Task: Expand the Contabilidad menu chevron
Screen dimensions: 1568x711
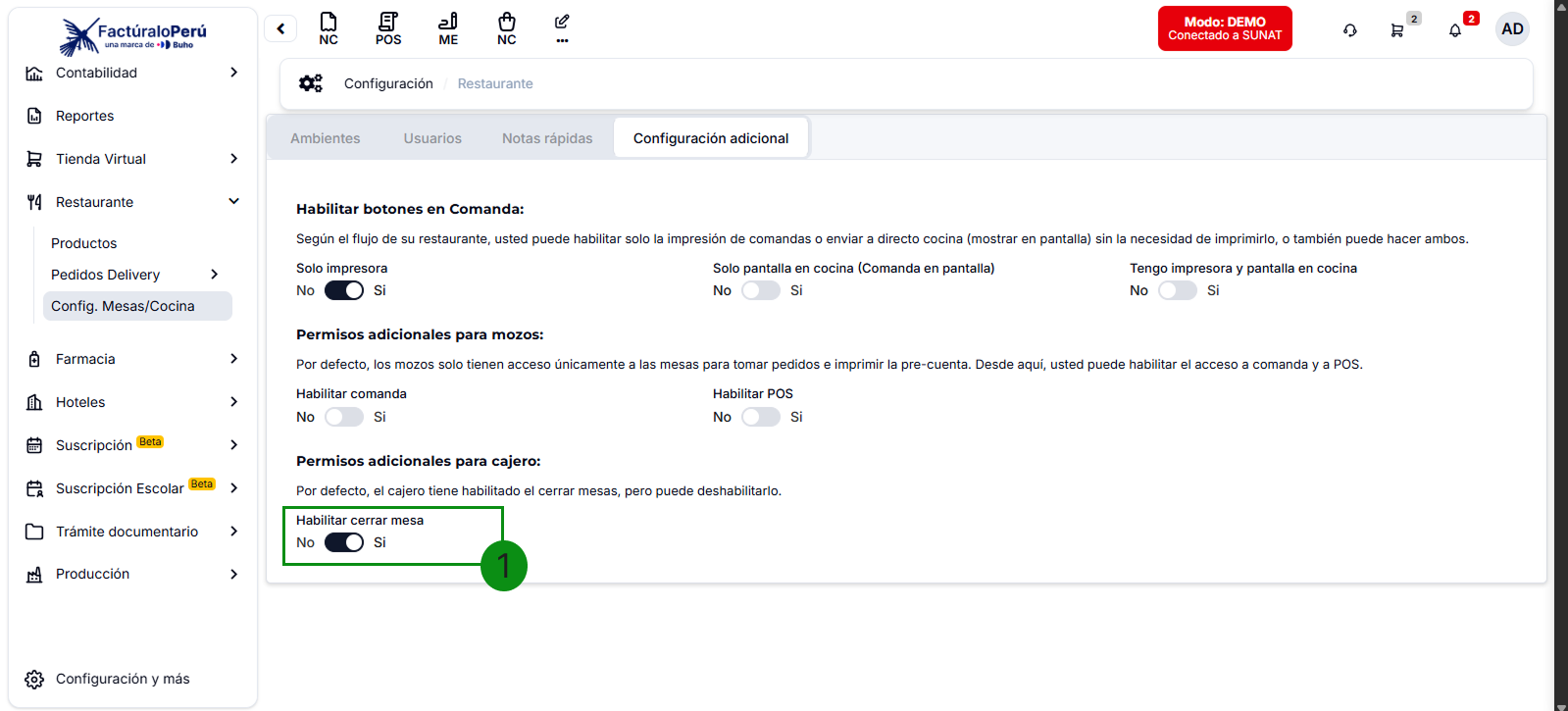Action: [233, 73]
